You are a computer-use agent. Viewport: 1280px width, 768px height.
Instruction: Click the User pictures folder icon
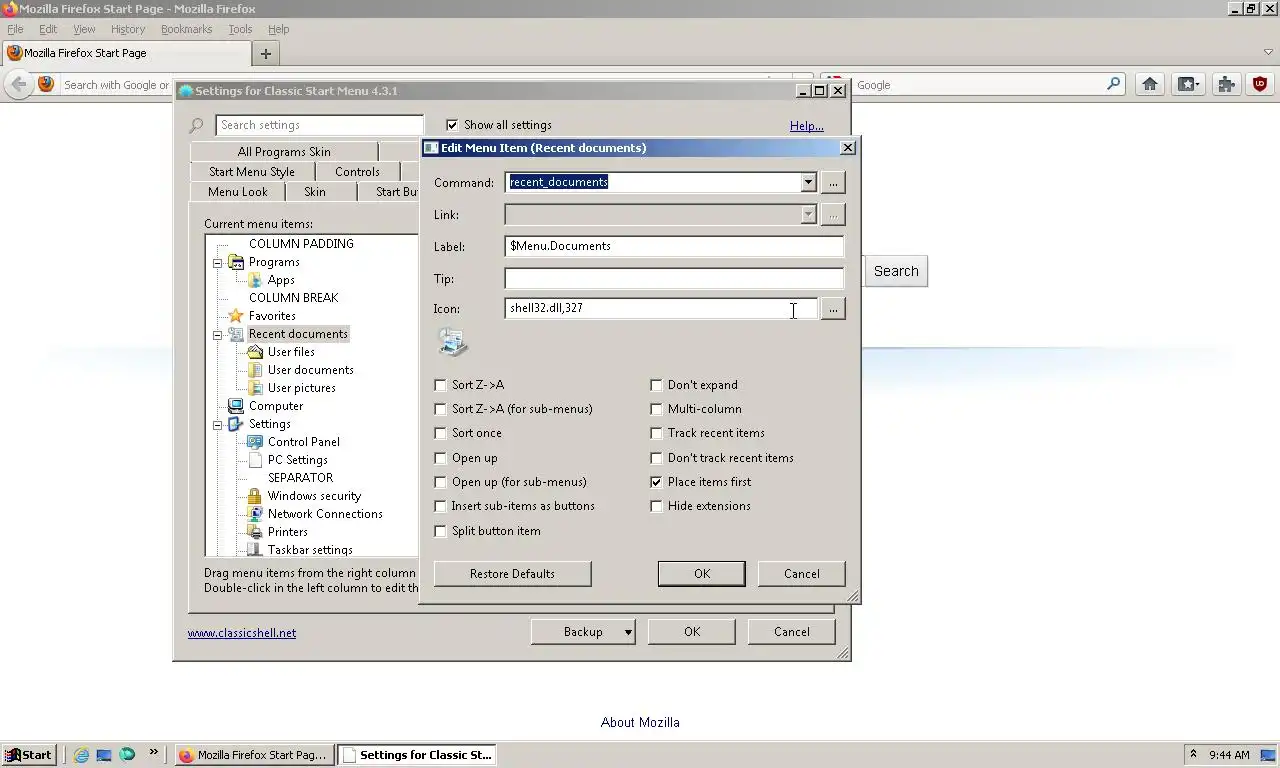[x=254, y=388]
